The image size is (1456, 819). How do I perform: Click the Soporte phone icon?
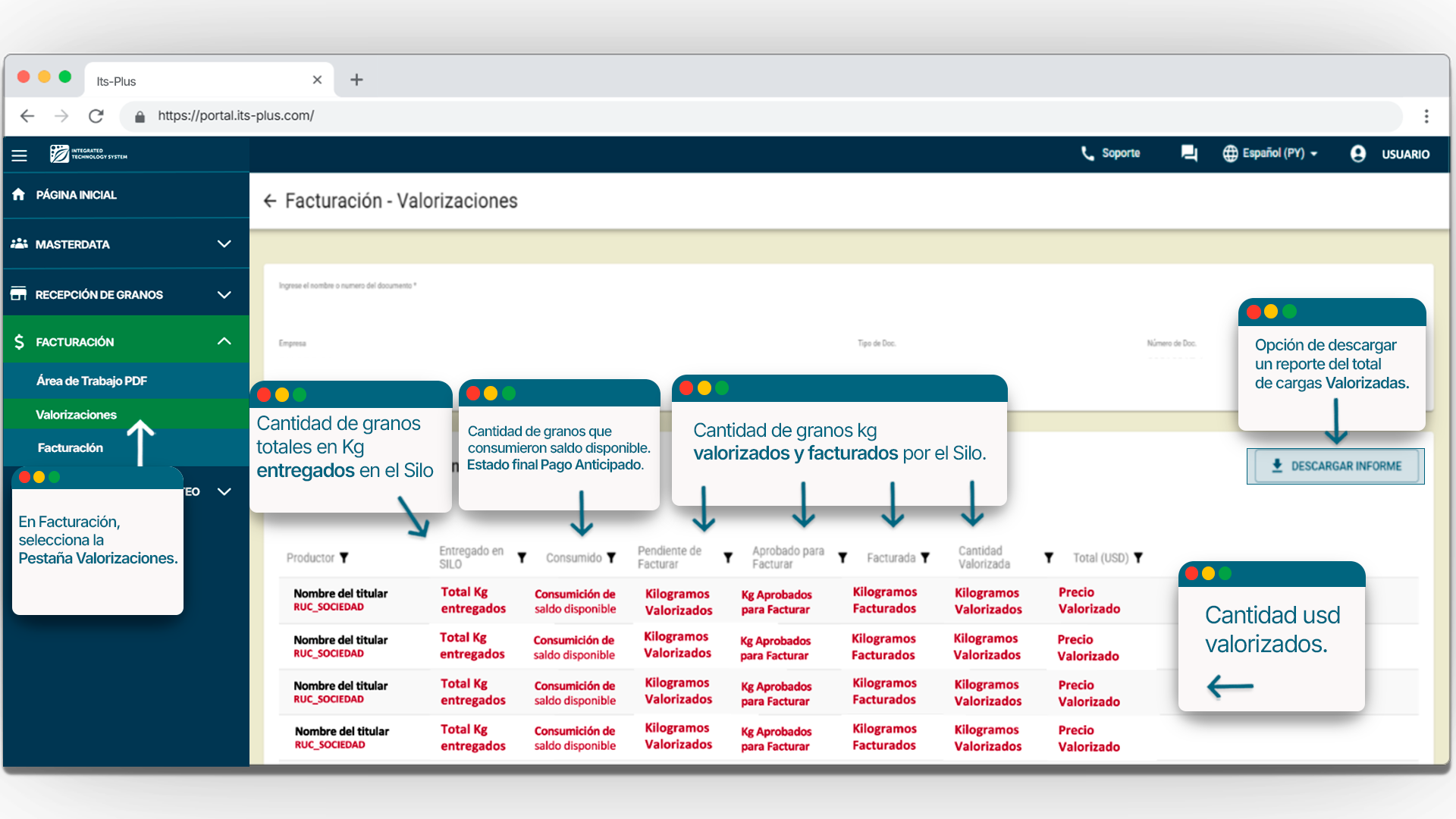point(1087,153)
